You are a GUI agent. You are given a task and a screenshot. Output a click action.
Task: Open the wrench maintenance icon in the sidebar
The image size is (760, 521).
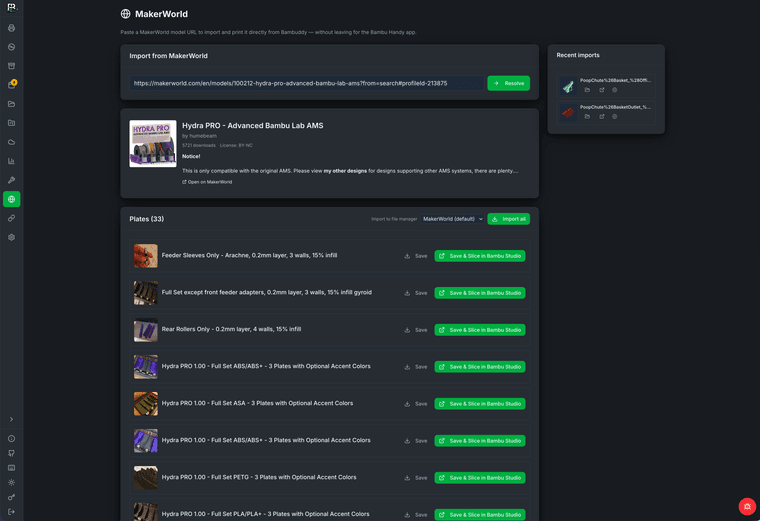[11, 180]
